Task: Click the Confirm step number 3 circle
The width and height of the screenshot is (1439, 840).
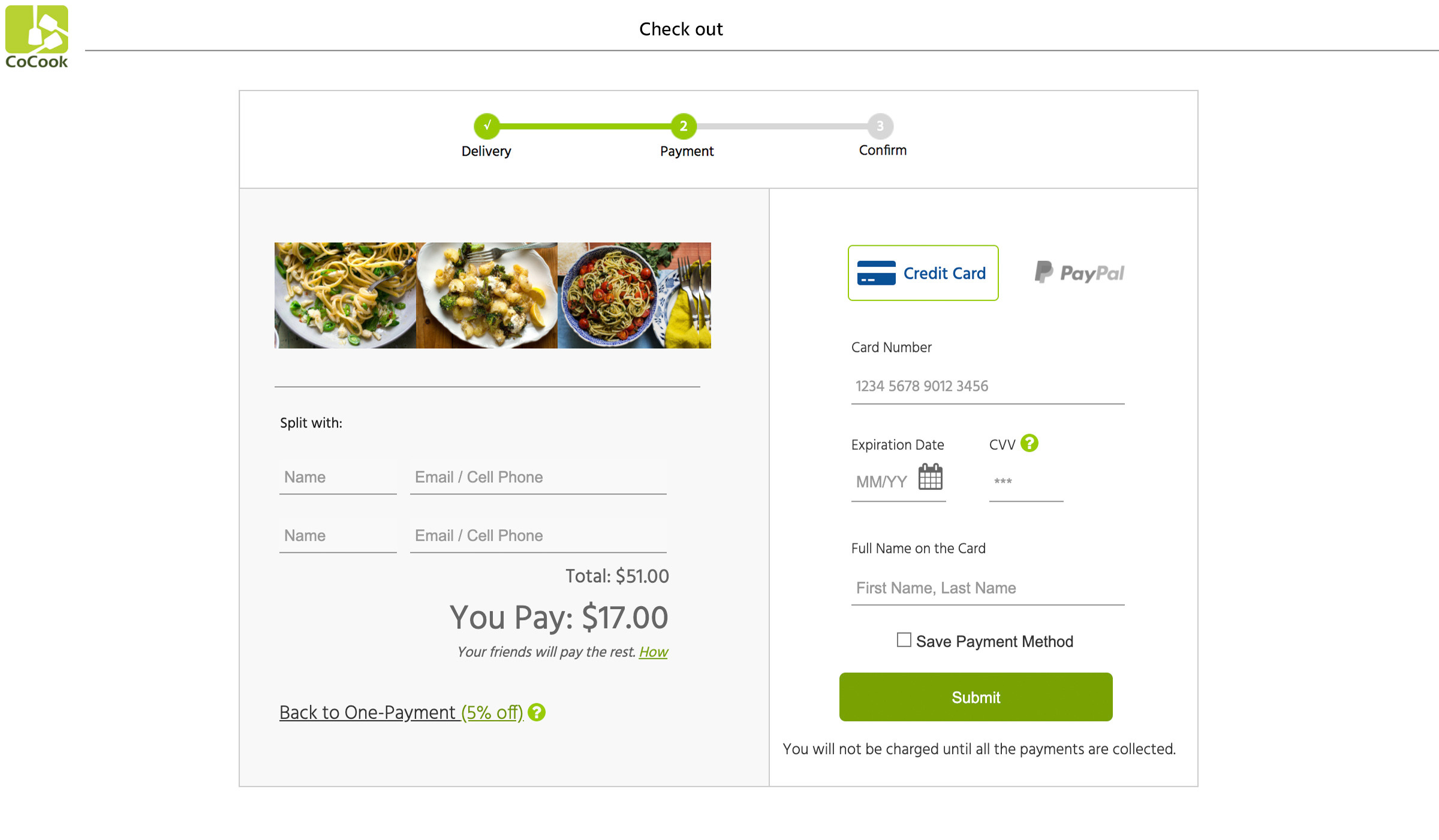Action: pyautogui.click(x=880, y=126)
